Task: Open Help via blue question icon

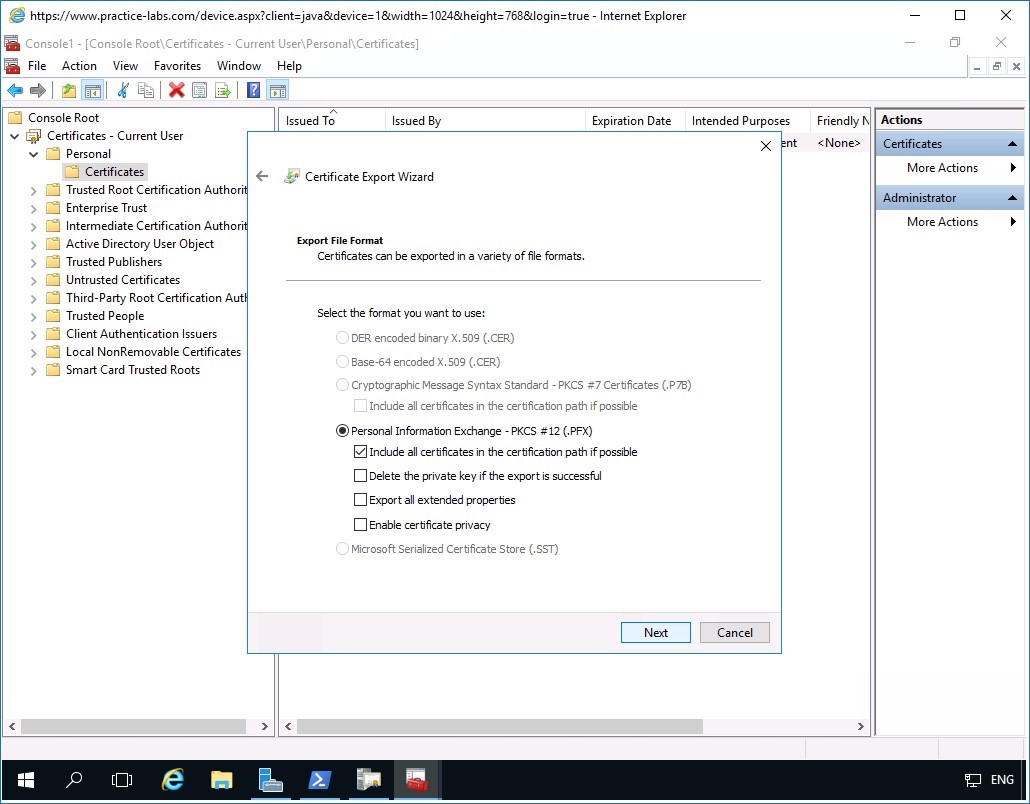Action: (x=254, y=90)
